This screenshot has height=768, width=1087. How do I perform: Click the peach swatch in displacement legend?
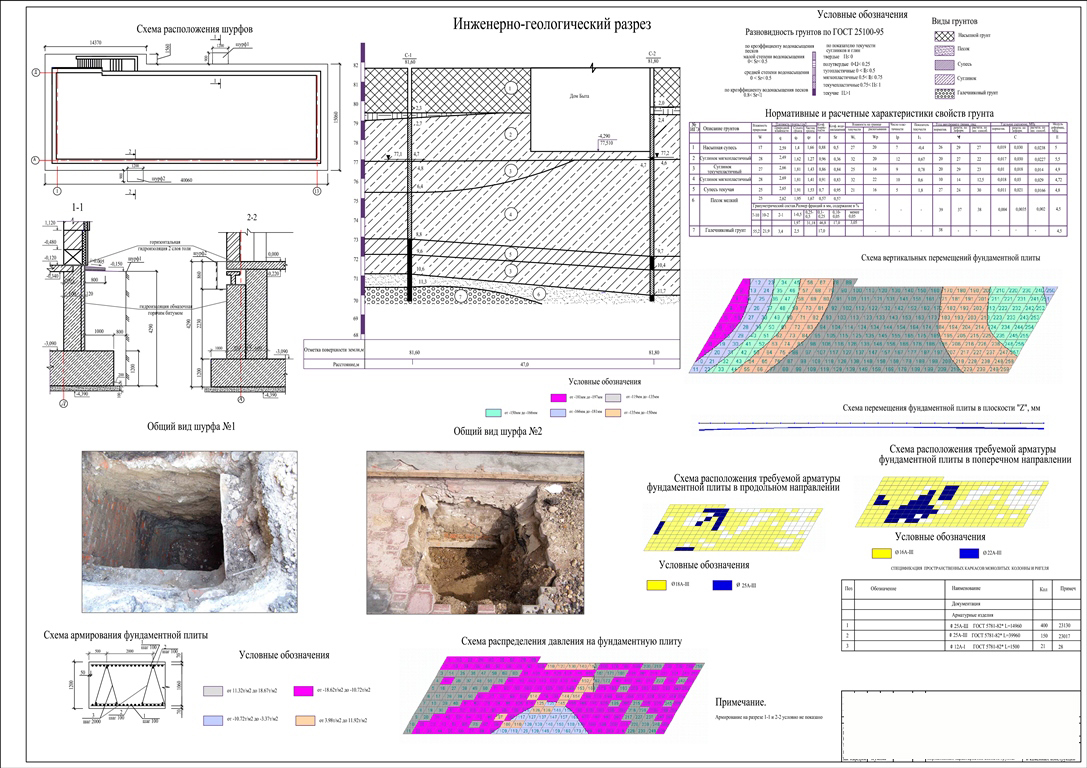click(612, 412)
